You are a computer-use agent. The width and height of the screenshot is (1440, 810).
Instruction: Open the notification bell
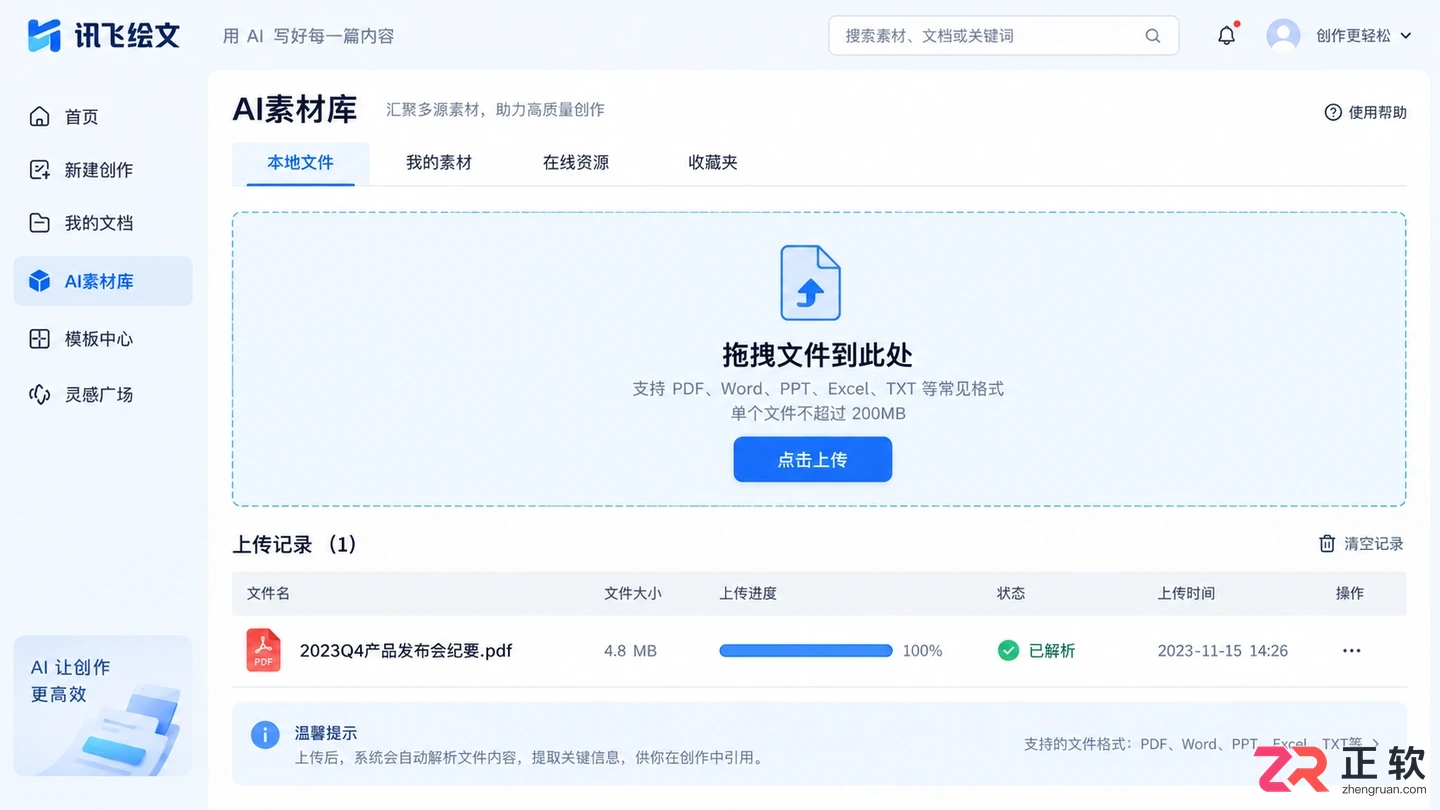point(1227,35)
